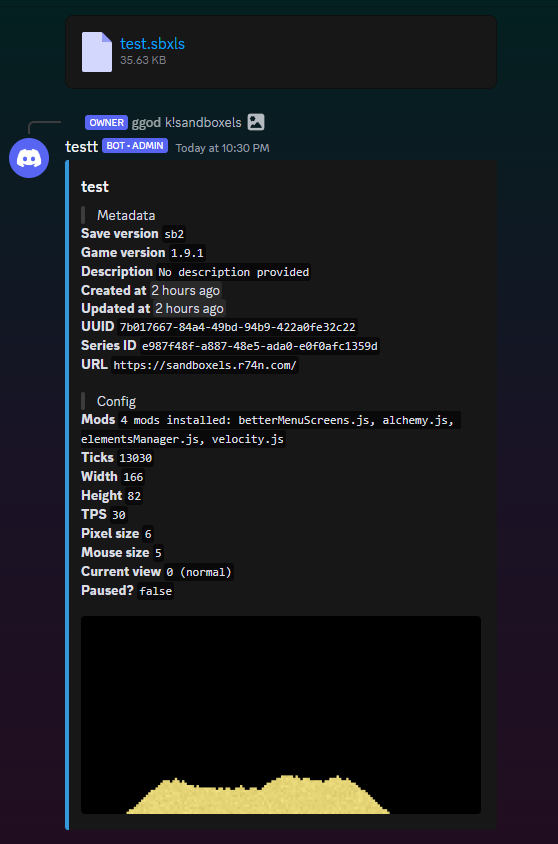Click the Series ID code value
The height and width of the screenshot is (844, 558).
coord(260,346)
